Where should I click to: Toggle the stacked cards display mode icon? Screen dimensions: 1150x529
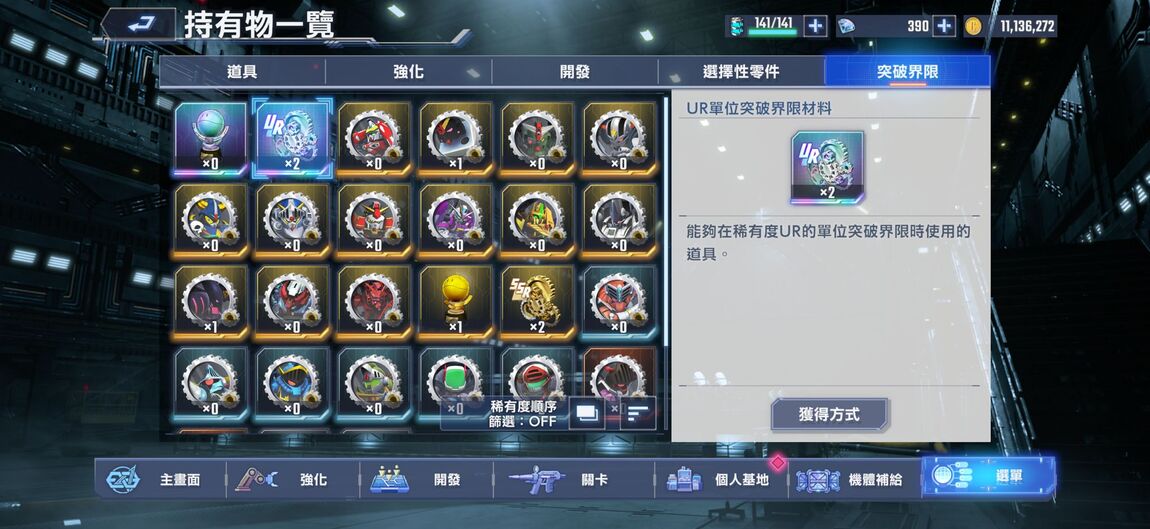(587, 415)
